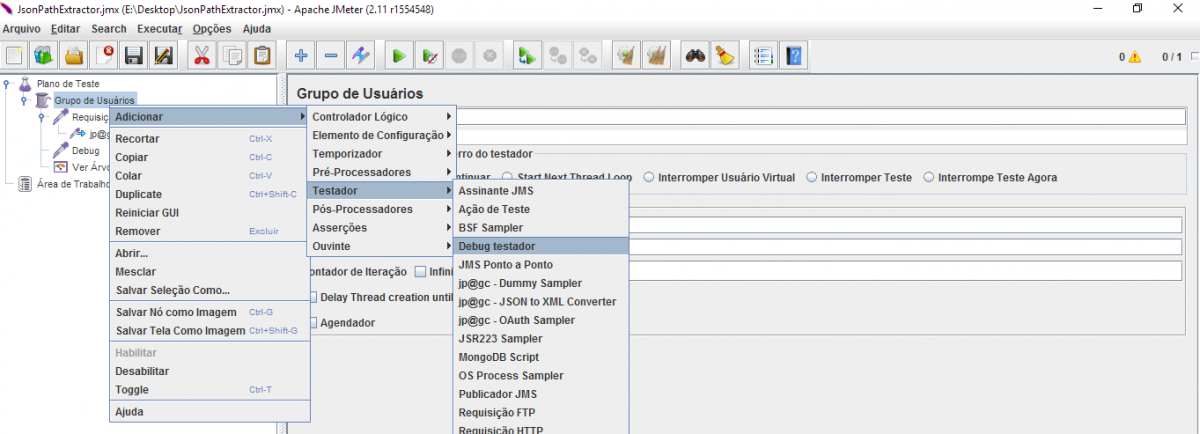Click the Paste clipboard icon

point(262,56)
